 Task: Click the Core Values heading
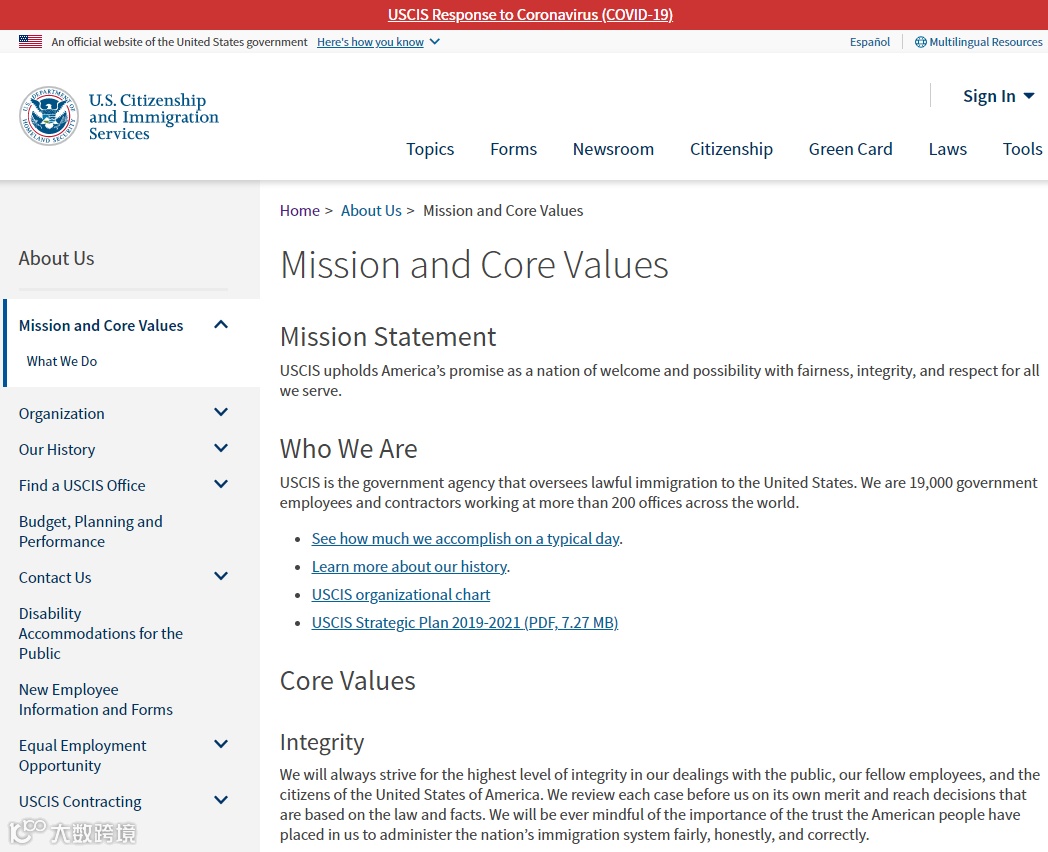tap(347, 681)
